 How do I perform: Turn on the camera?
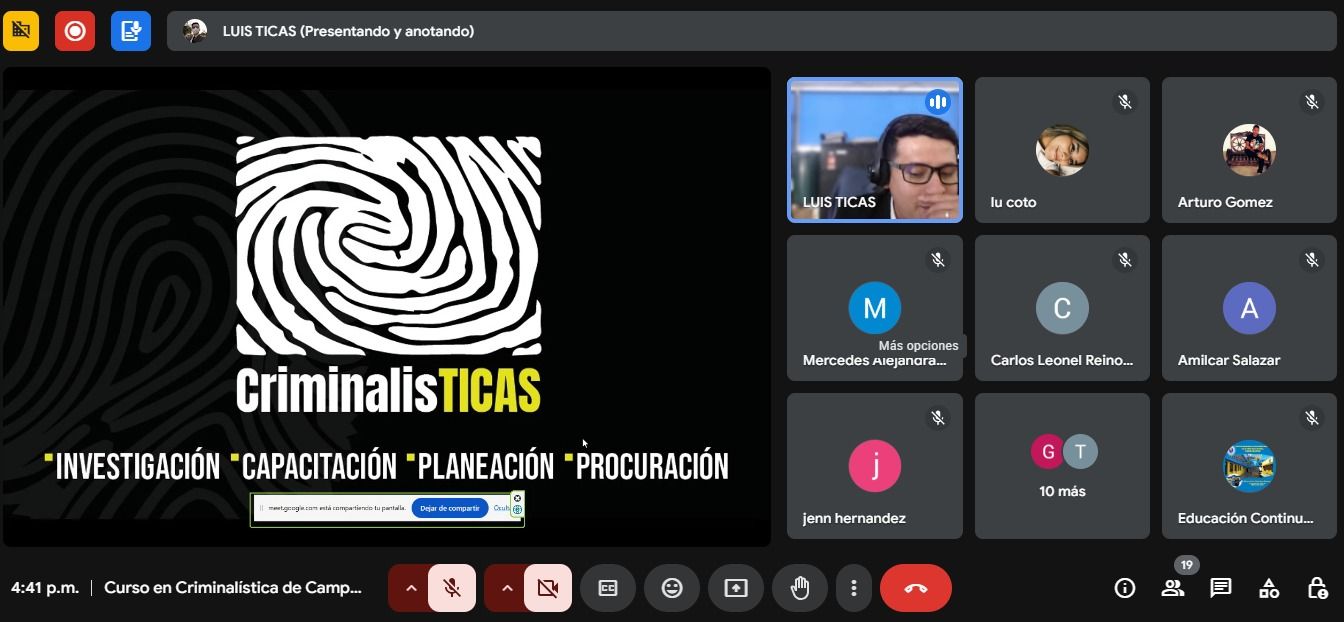(x=548, y=588)
